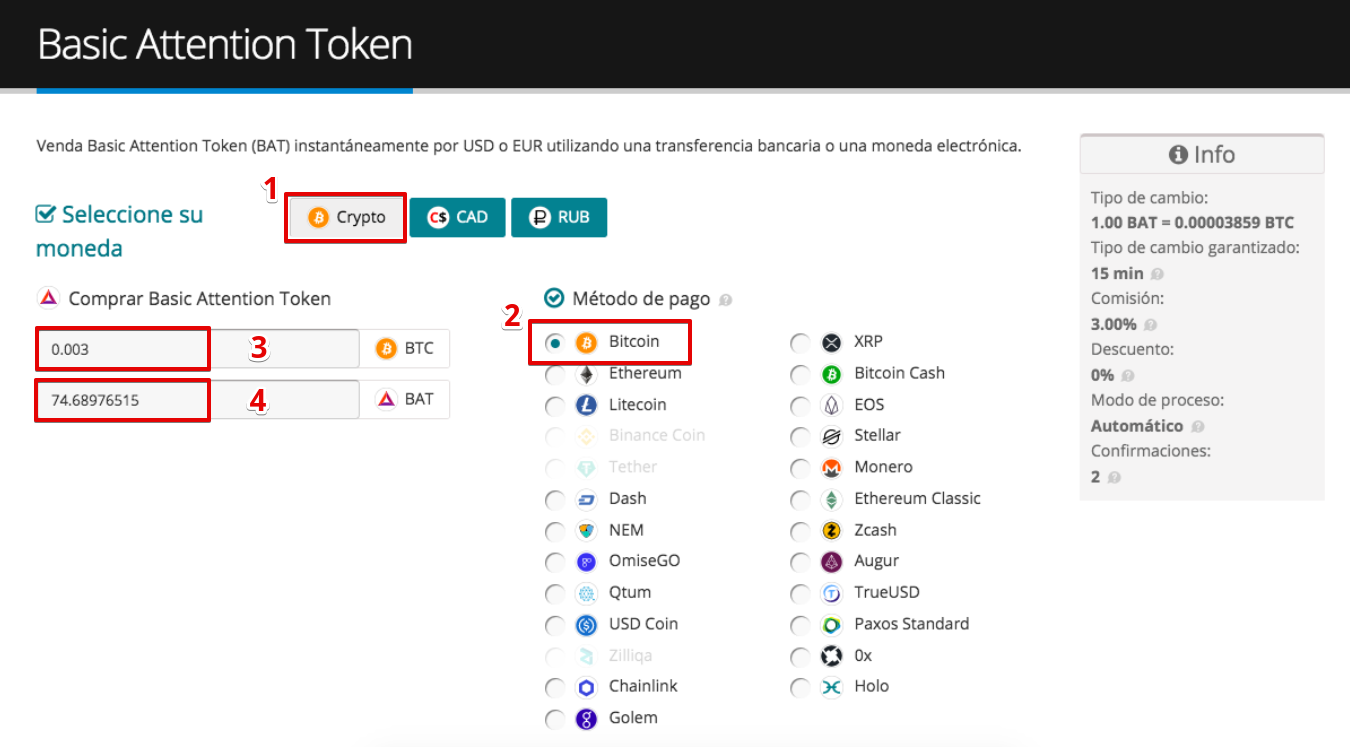
Task: Click the BAT amount input field
Action: coord(198,399)
